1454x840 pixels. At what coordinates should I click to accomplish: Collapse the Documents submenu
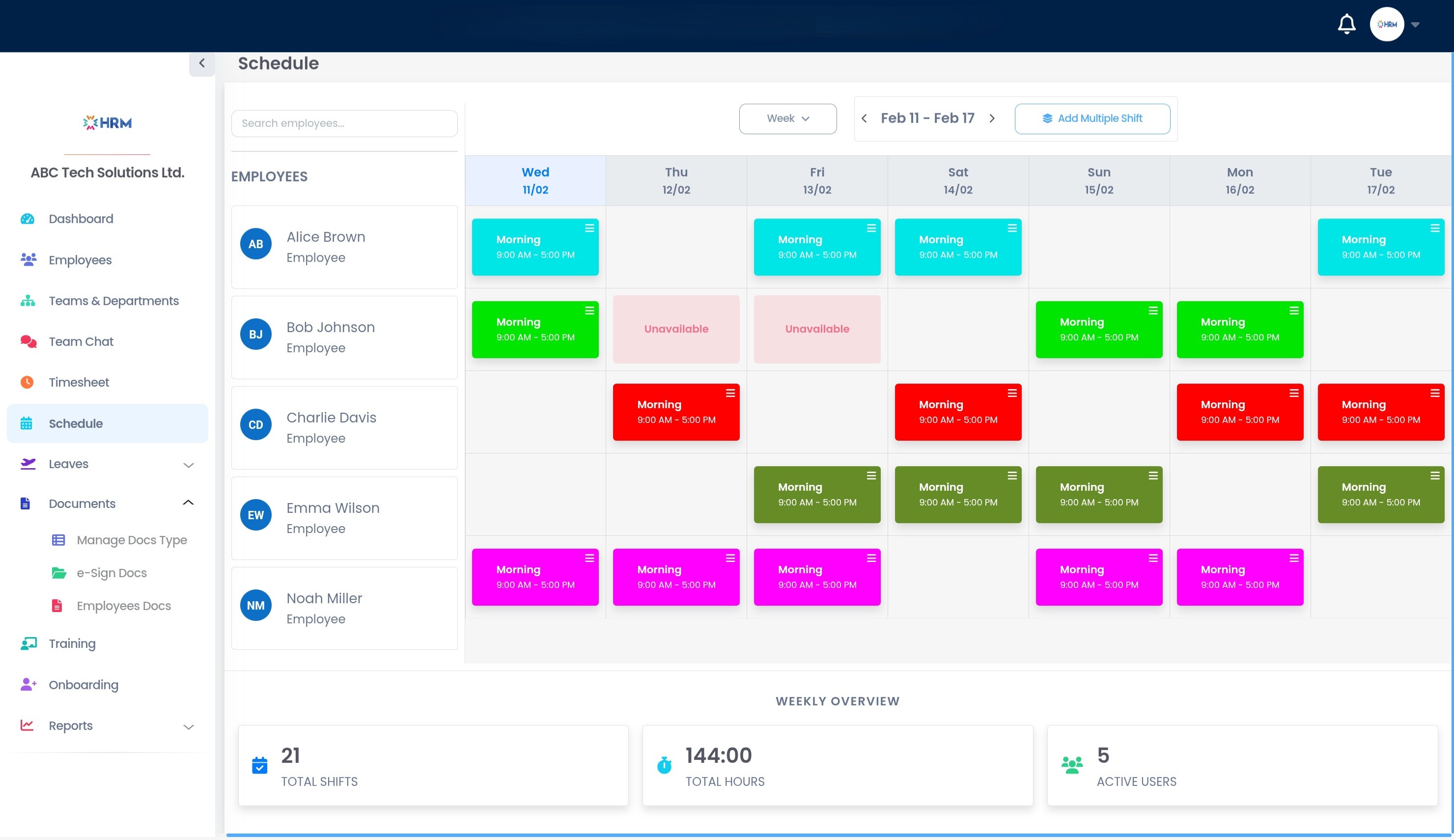188,503
